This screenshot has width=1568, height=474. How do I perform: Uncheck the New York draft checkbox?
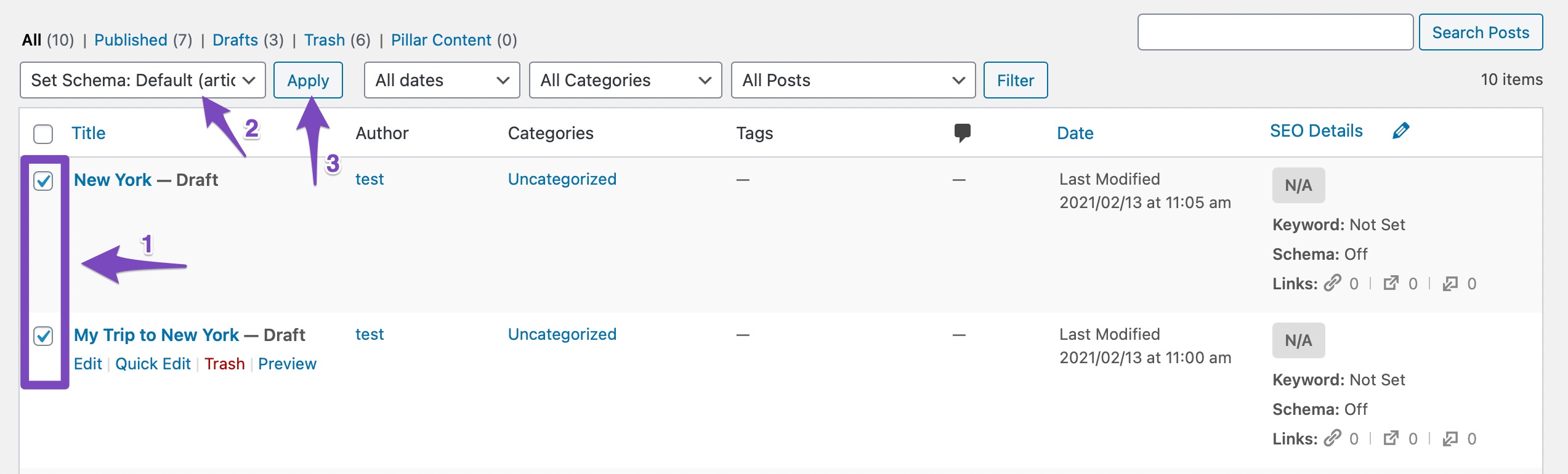(43, 181)
